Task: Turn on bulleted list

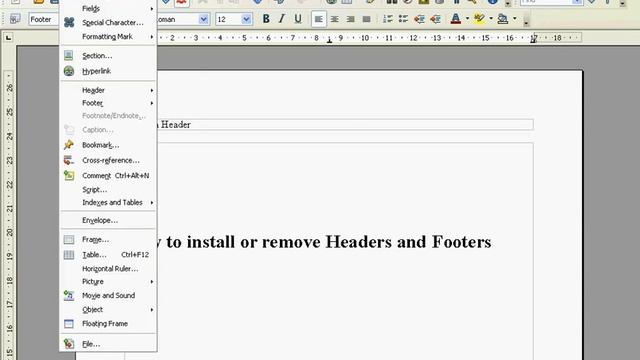Action: [x=403, y=19]
